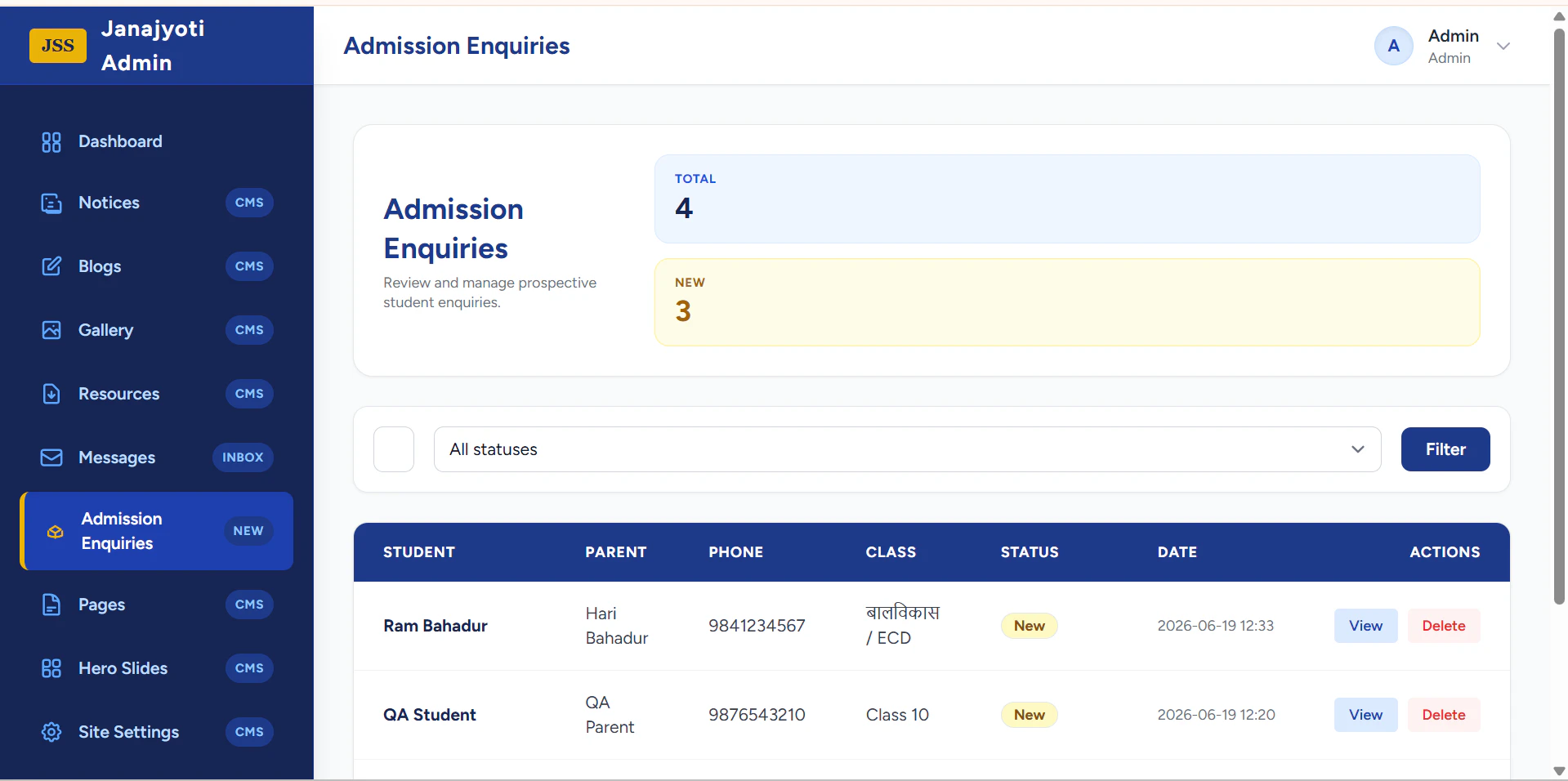The height and width of the screenshot is (781, 1568).
Task: Click the Dashboard grid icon
Action: tap(51, 142)
